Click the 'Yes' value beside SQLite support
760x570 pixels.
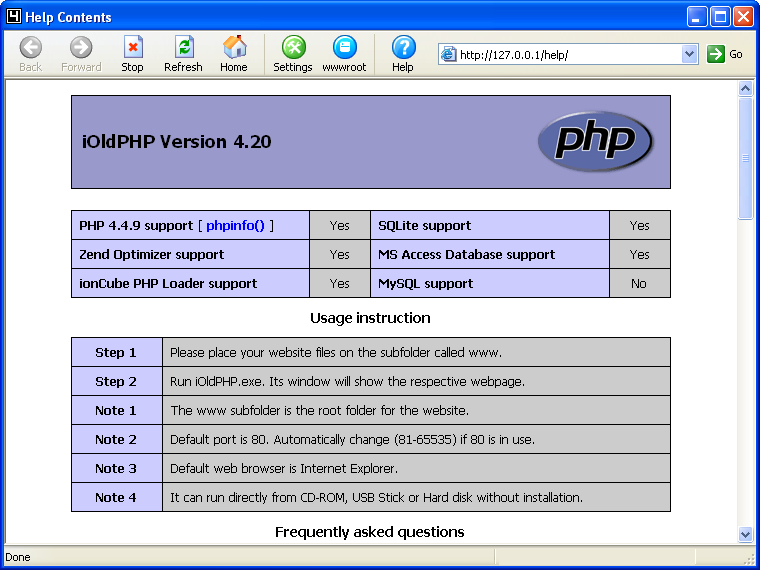coord(639,225)
